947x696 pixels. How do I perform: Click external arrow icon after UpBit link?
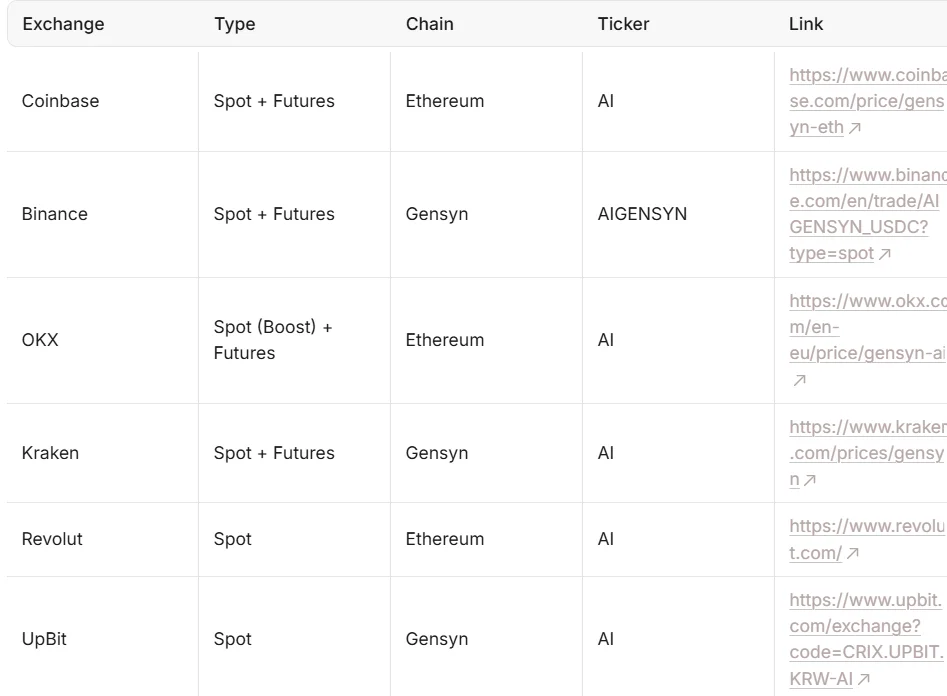click(x=864, y=680)
